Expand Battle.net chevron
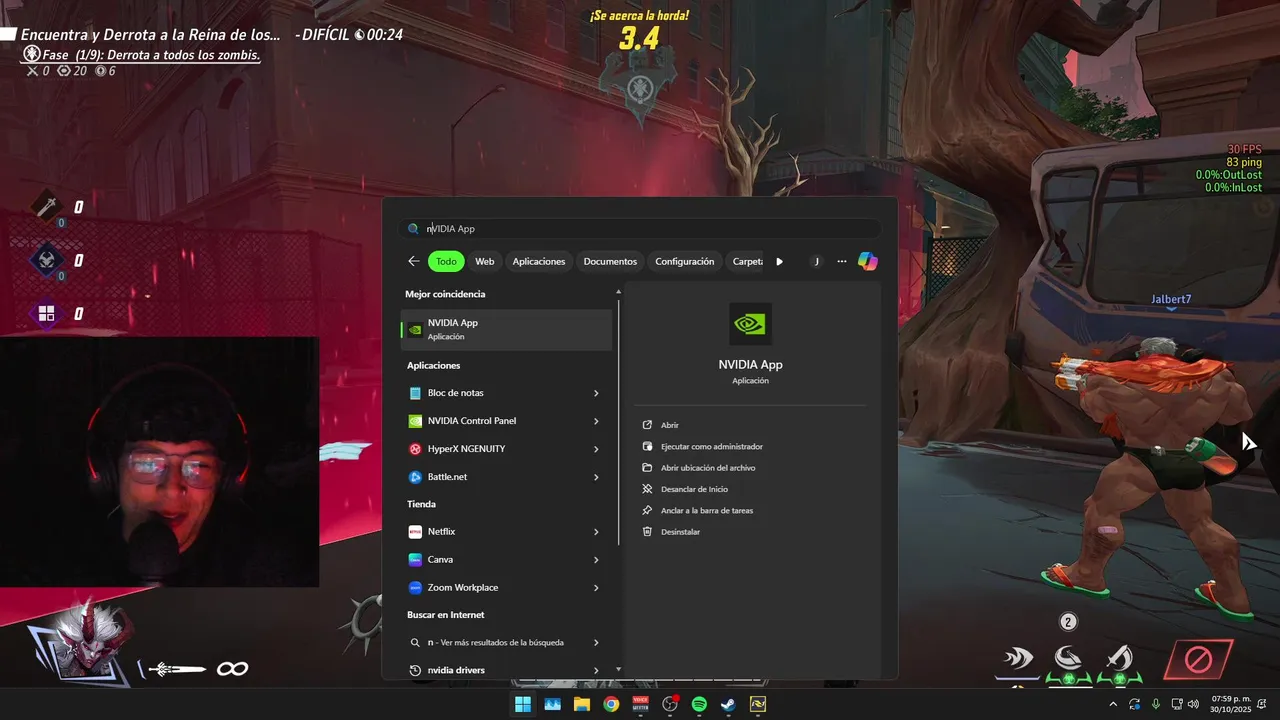This screenshot has height=720, width=1280. [x=596, y=477]
